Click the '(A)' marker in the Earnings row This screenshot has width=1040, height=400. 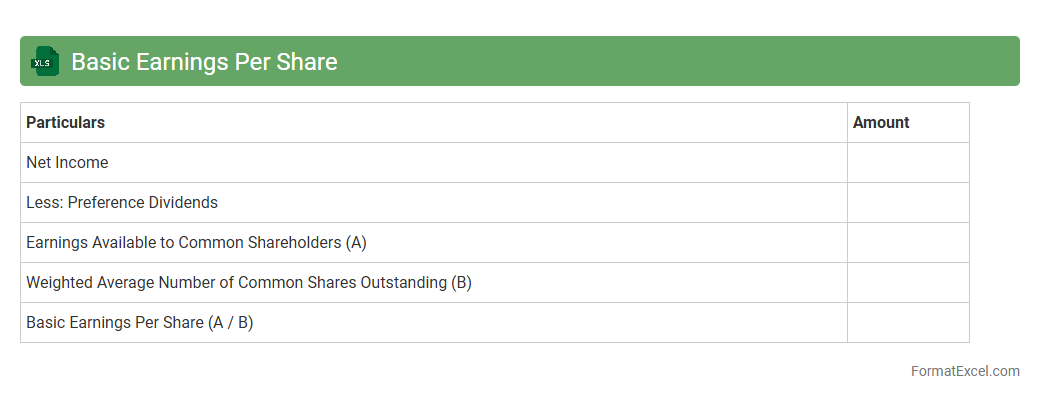click(356, 243)
